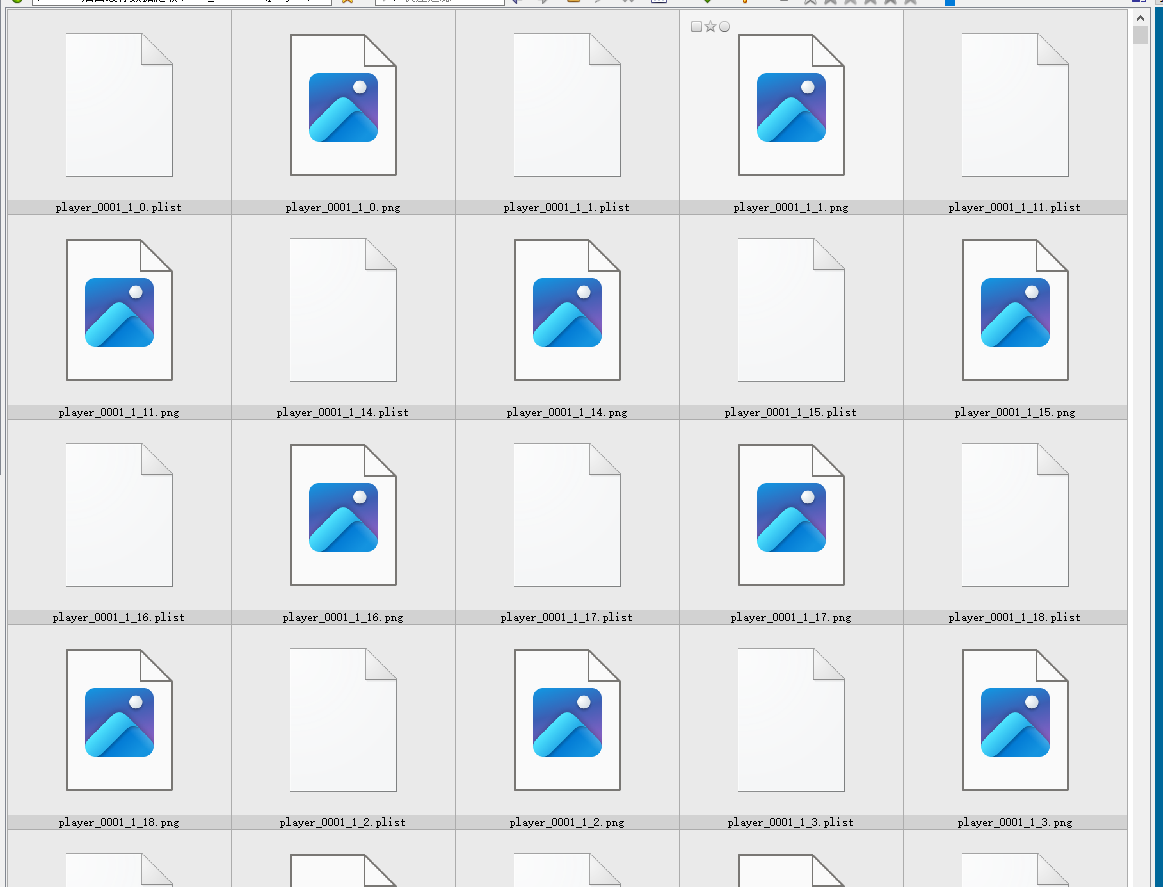This screenshot has width=1163, height=887.
Task: Click the file name text player_0001_1_1.png
Action: pos(791,208)
